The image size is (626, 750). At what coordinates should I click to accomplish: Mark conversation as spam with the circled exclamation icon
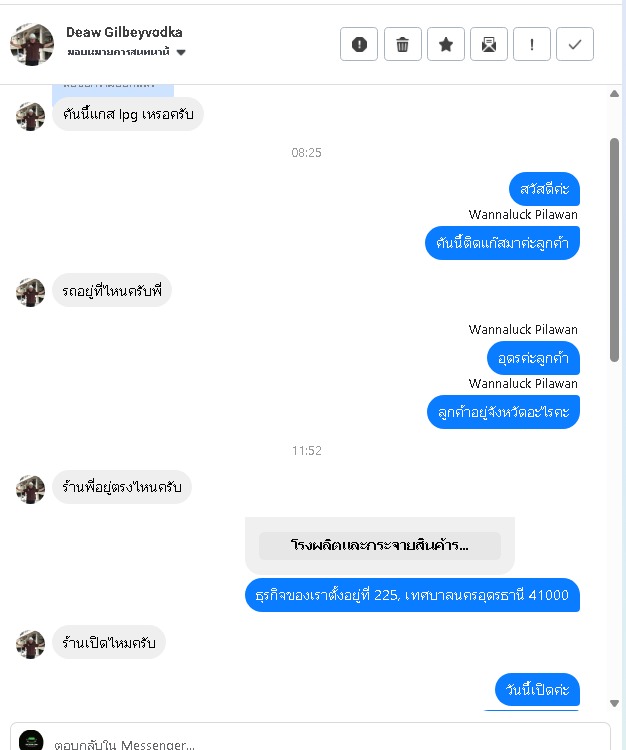point(359,44)
